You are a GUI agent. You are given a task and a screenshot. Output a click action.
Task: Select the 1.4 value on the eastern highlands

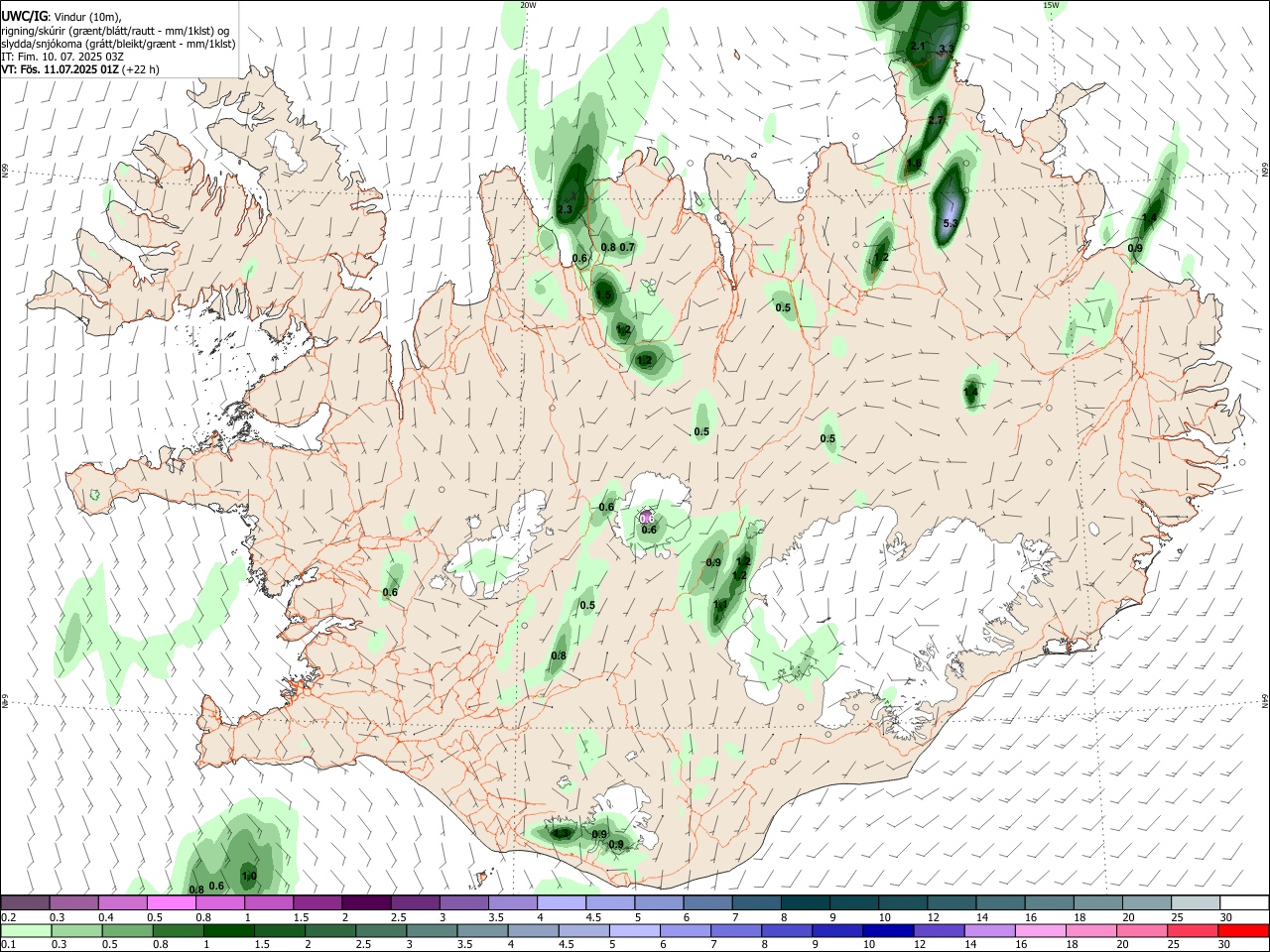pyautogui.click(x=971, y=394)
